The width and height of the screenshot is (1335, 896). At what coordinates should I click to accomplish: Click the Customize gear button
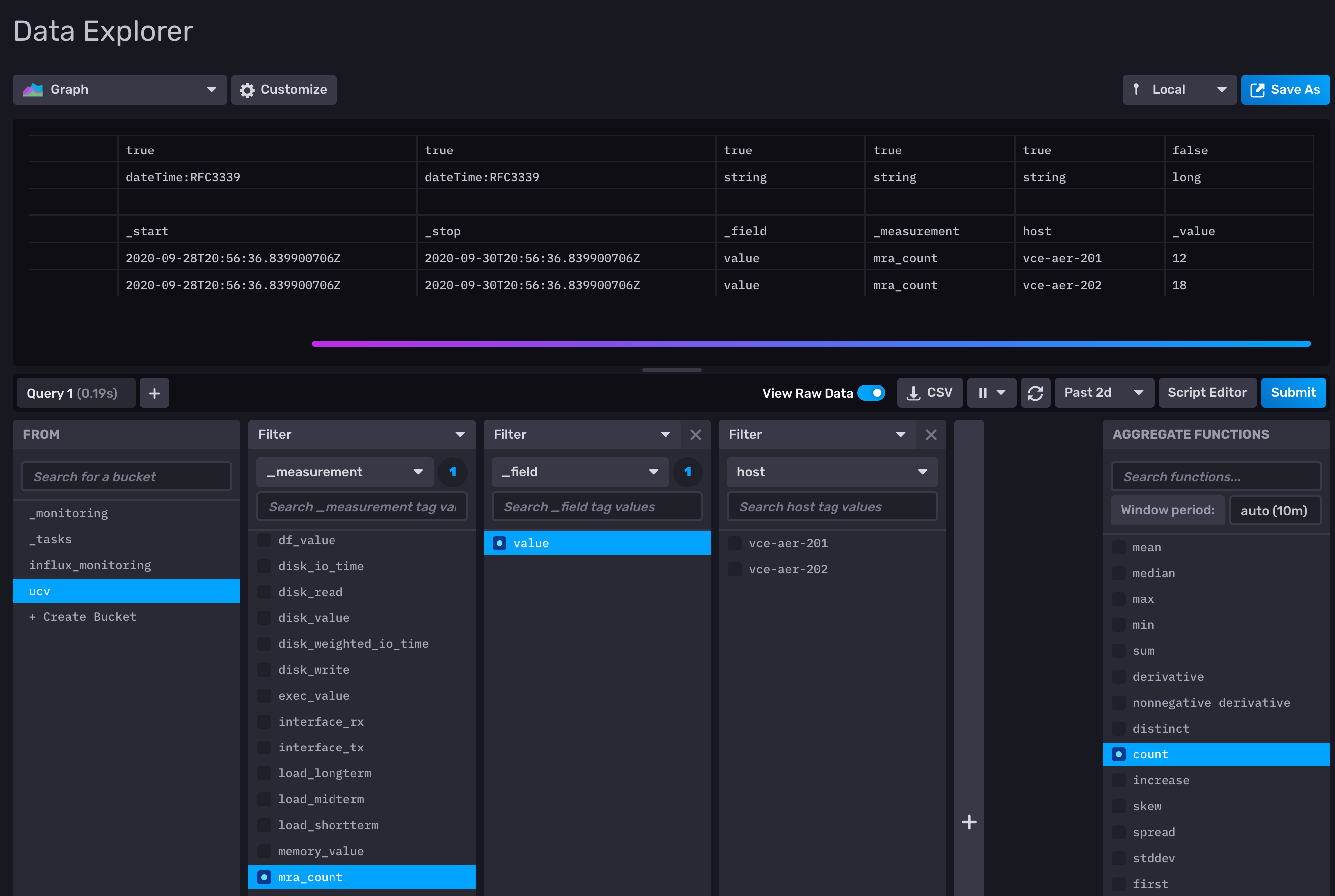click(284, 90)
